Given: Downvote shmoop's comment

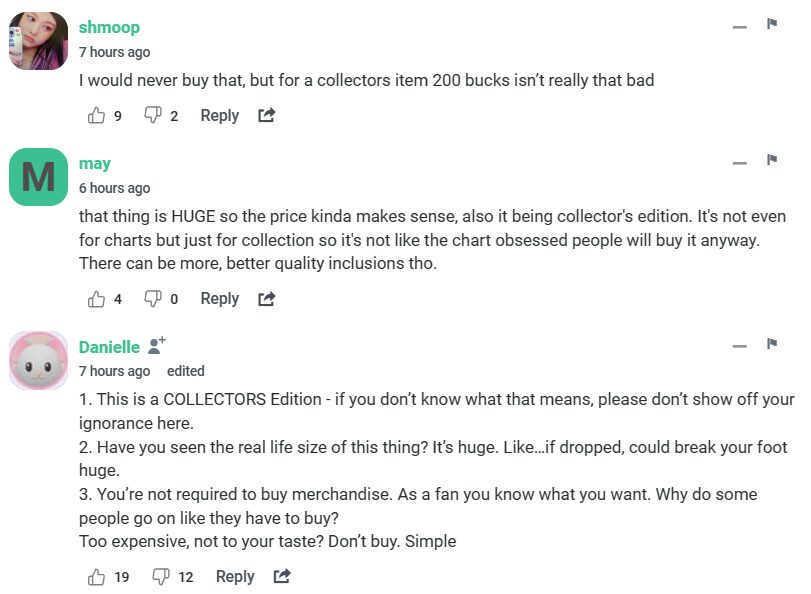Looking at the screenshot, I should pyautogui.click(x=153, y=116).
